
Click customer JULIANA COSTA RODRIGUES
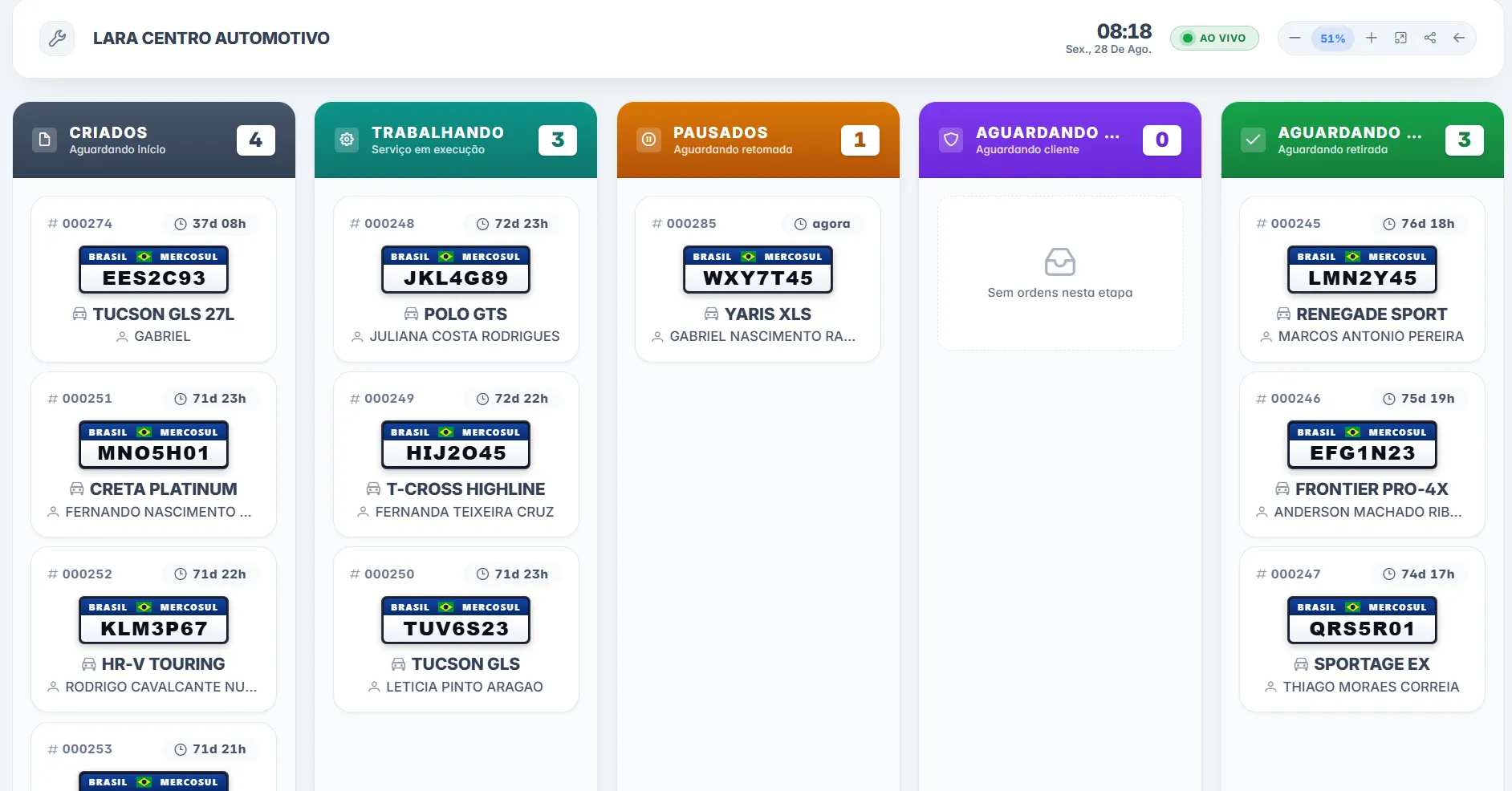point(465,337)
